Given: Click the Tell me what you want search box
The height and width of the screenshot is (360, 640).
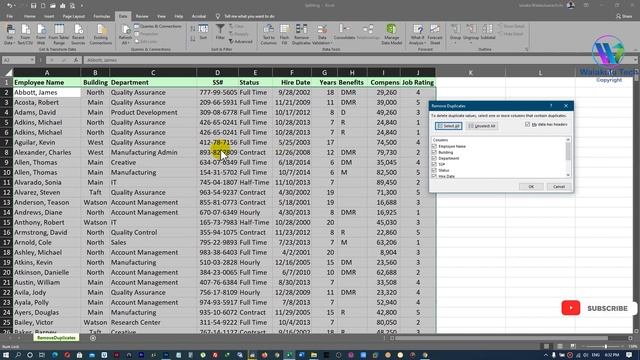Looking at the screenshot, I should point(249,16).
